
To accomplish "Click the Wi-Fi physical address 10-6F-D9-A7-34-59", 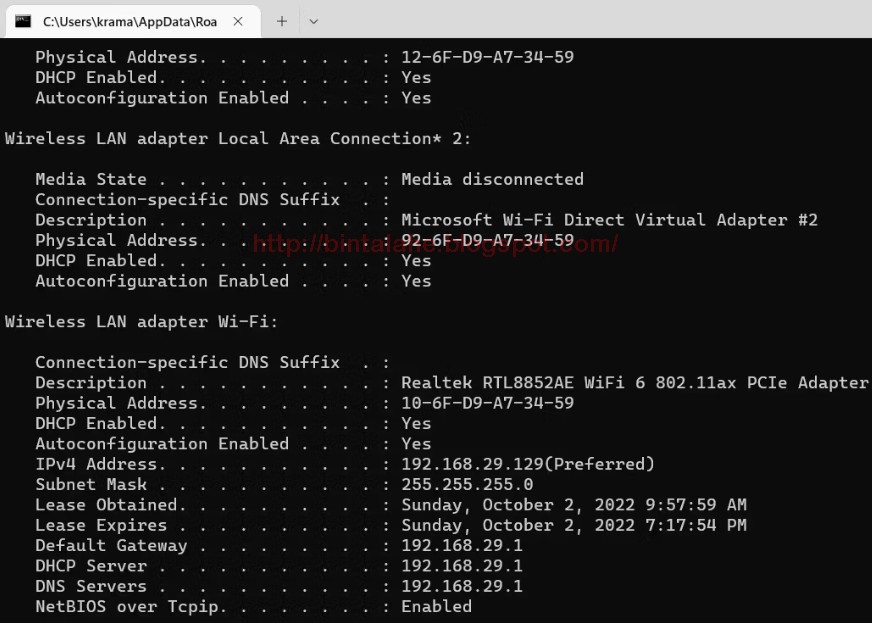I will [488, 403].
